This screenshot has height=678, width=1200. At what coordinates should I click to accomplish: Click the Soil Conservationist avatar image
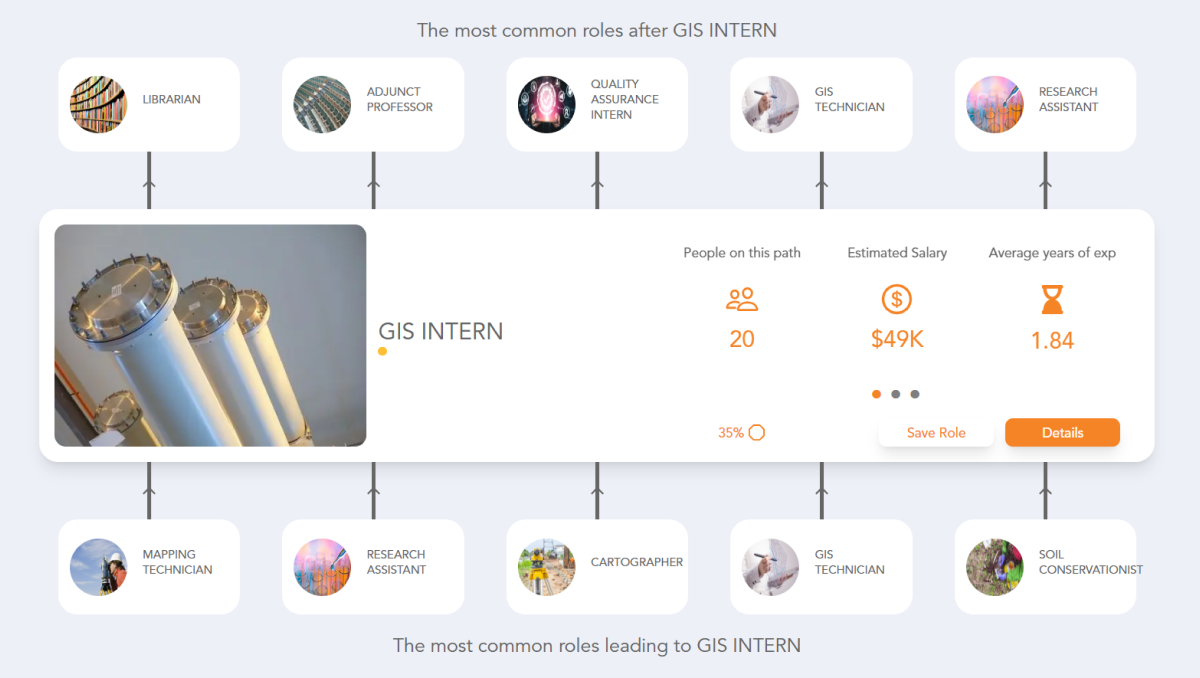[x=994, y=566]
